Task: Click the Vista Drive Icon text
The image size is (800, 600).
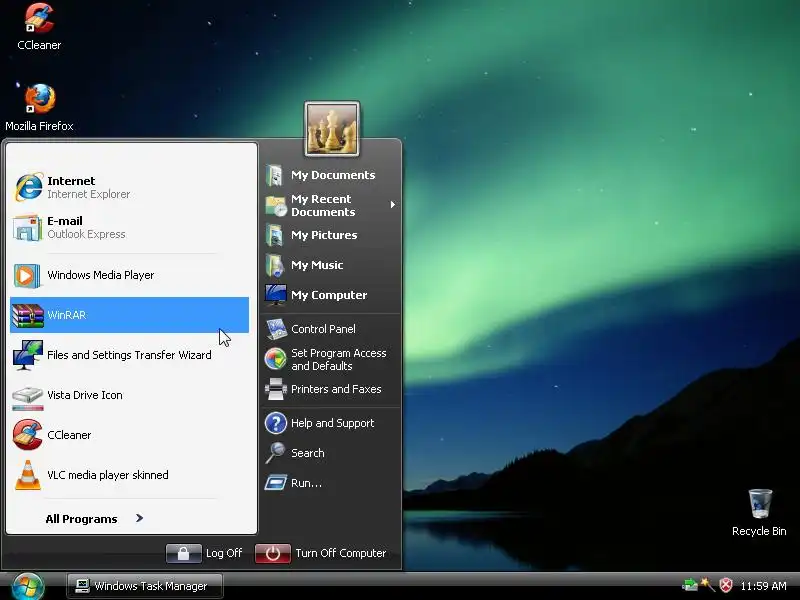Action: click(x=85, y=395)
